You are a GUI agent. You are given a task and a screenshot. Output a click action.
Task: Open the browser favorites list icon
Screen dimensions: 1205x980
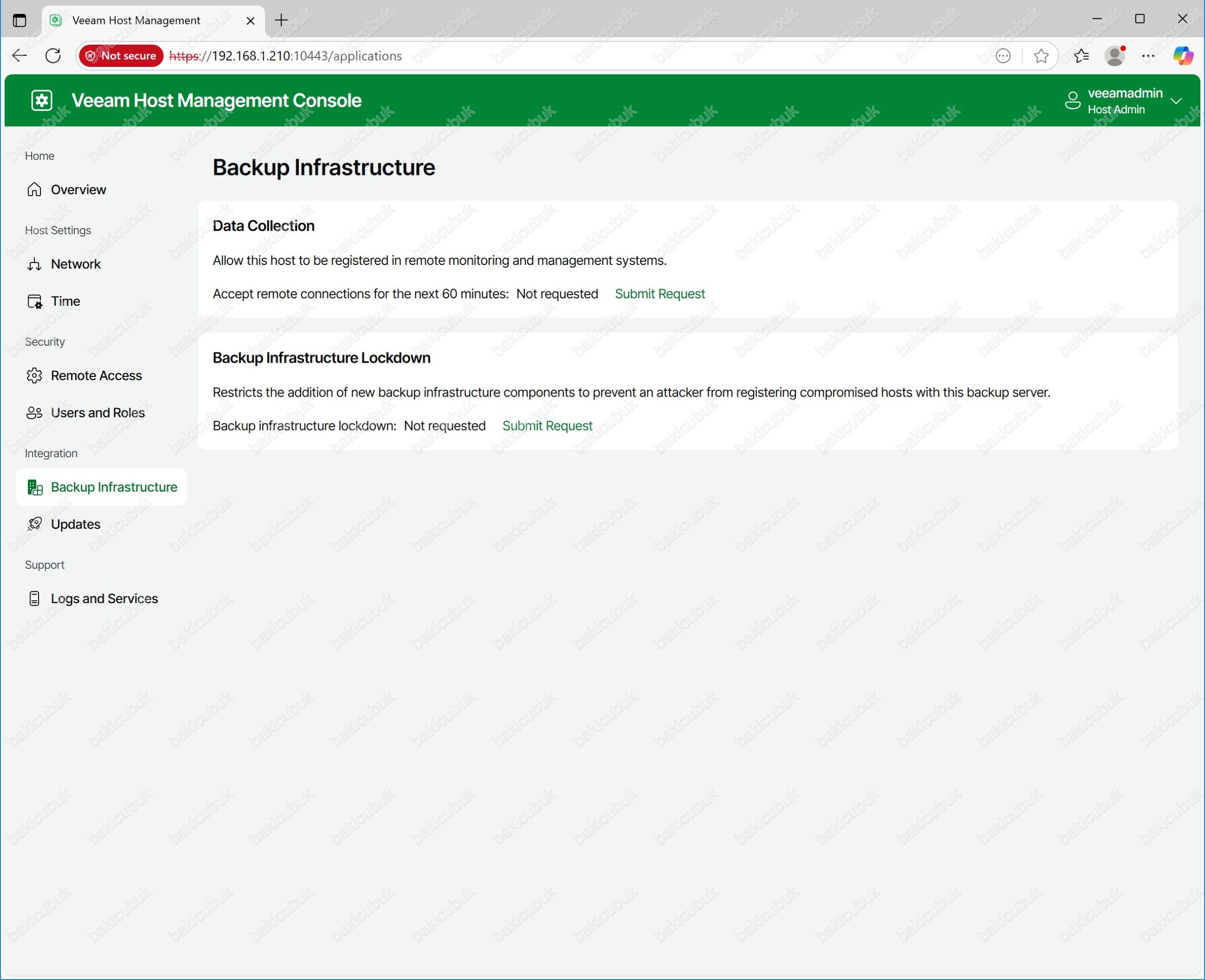pyautogui.click(x=1081, y=56)
